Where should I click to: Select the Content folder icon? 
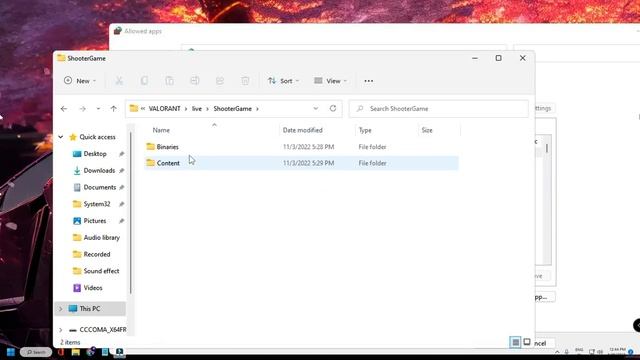[x=151, y=163]
